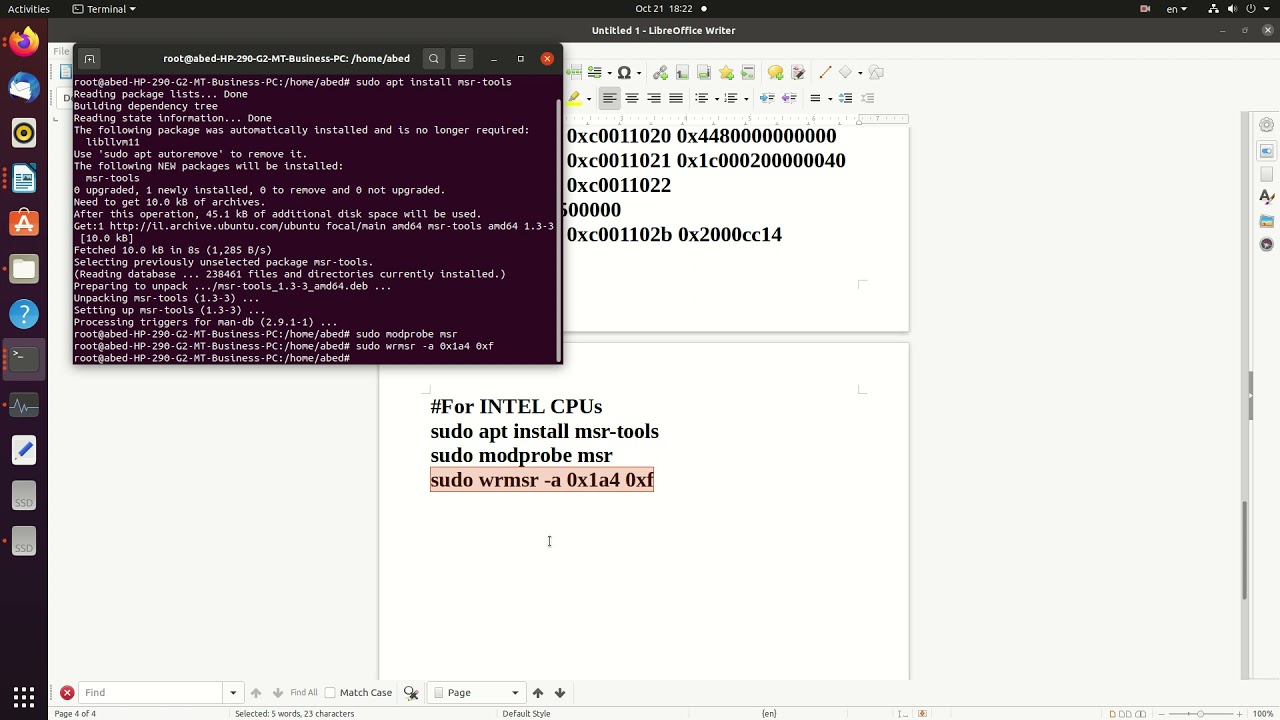Insert a bookmark with the star icon
1280x720 pixels.
click(x=726, y=72)
